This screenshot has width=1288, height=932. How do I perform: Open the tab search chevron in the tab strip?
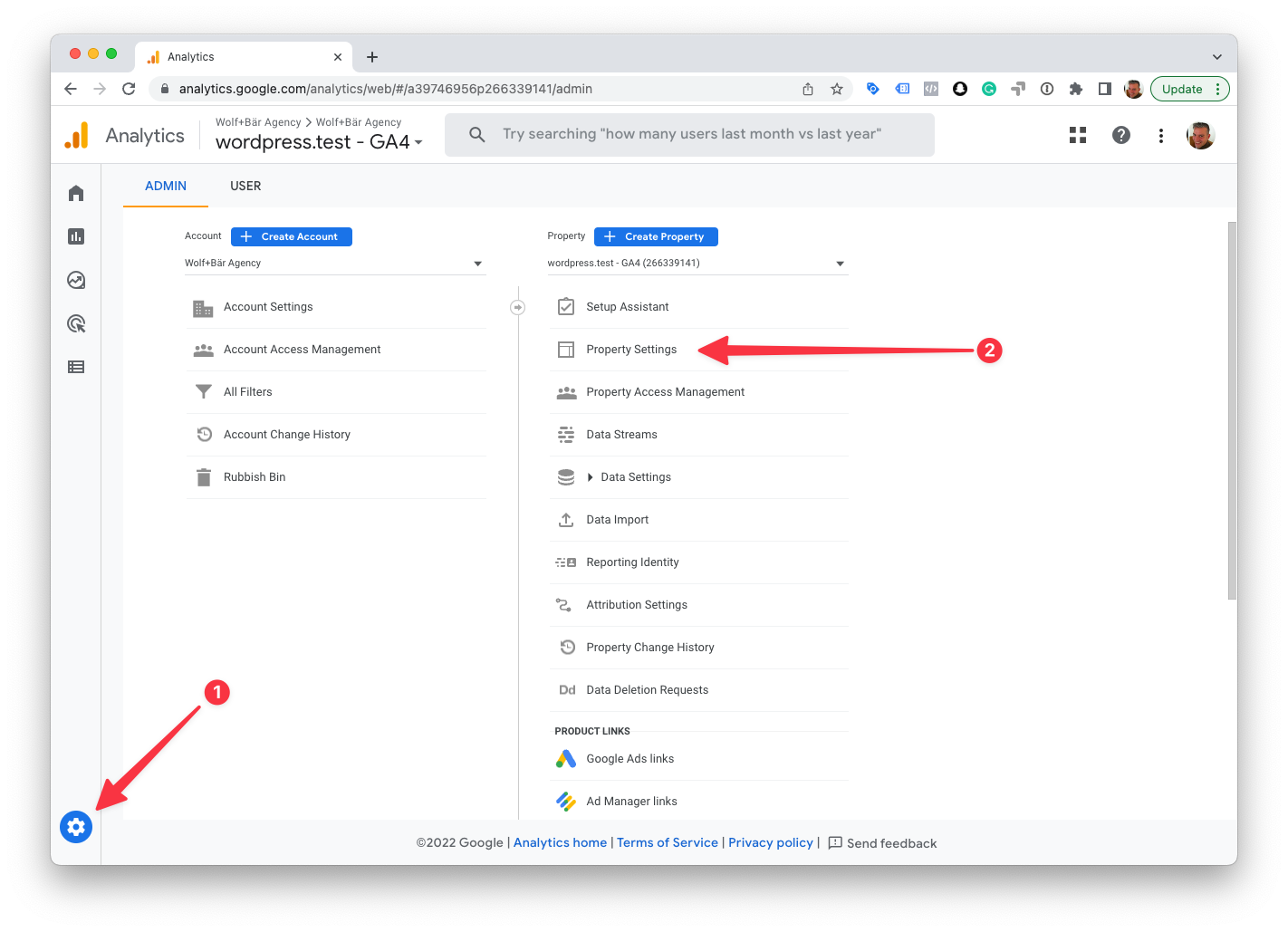[1217, 57]
